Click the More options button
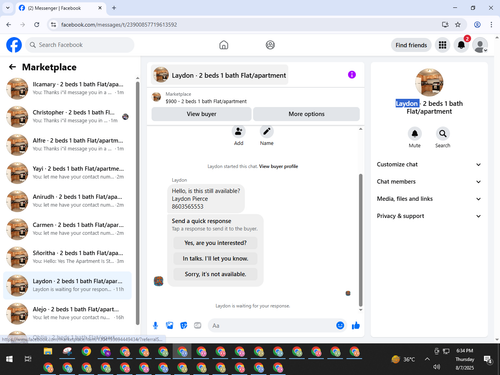Image resolution: width=500 pixels, height=375 pixels. tap(306, 114)
